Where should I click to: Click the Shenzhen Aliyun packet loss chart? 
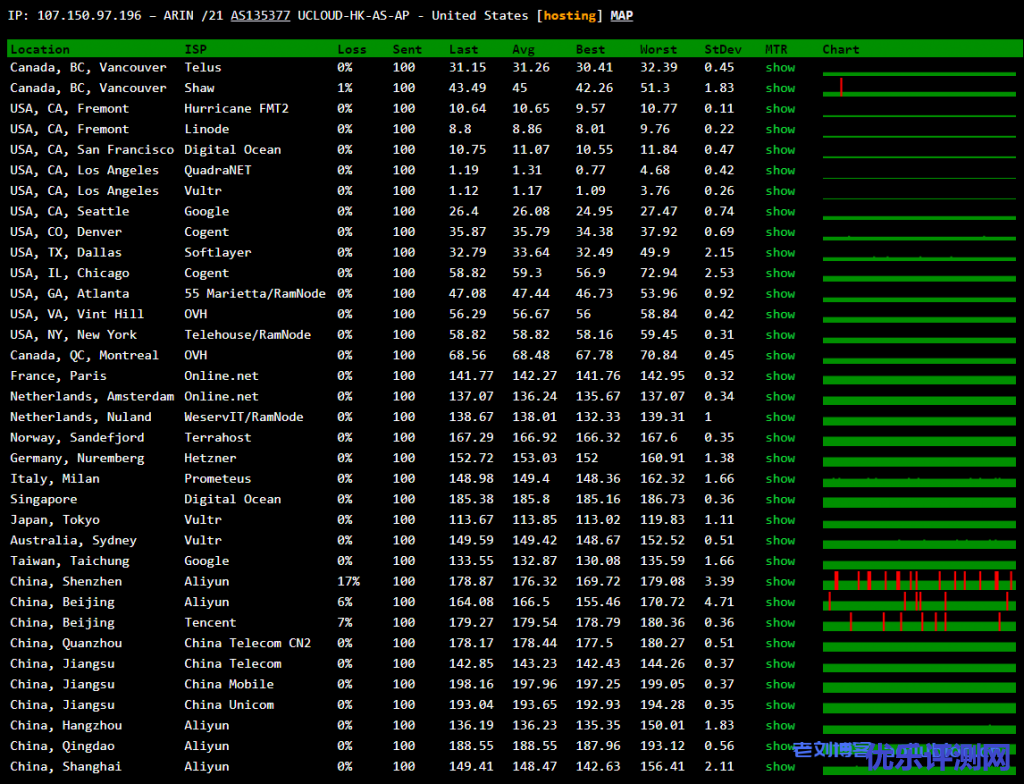pos(918,581)
